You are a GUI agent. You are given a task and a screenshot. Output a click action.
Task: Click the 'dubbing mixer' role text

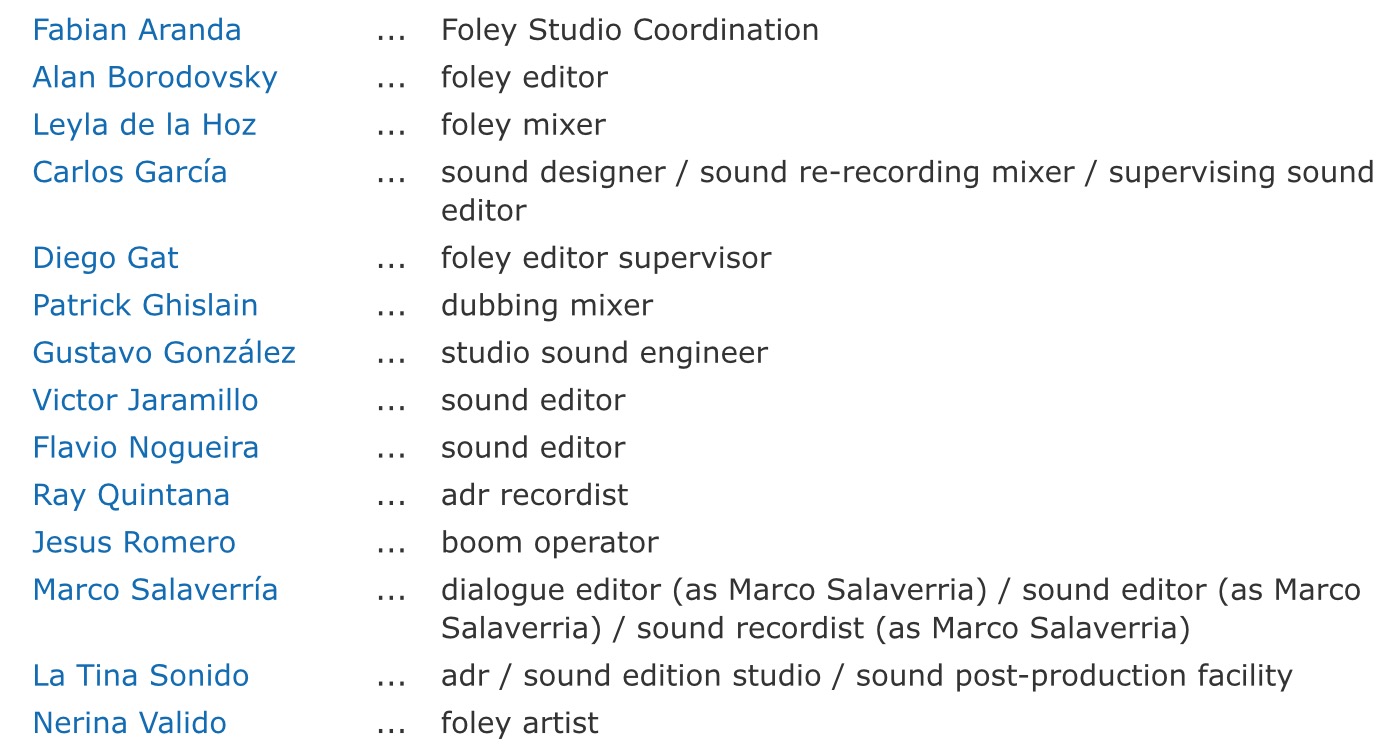(546, 305)
